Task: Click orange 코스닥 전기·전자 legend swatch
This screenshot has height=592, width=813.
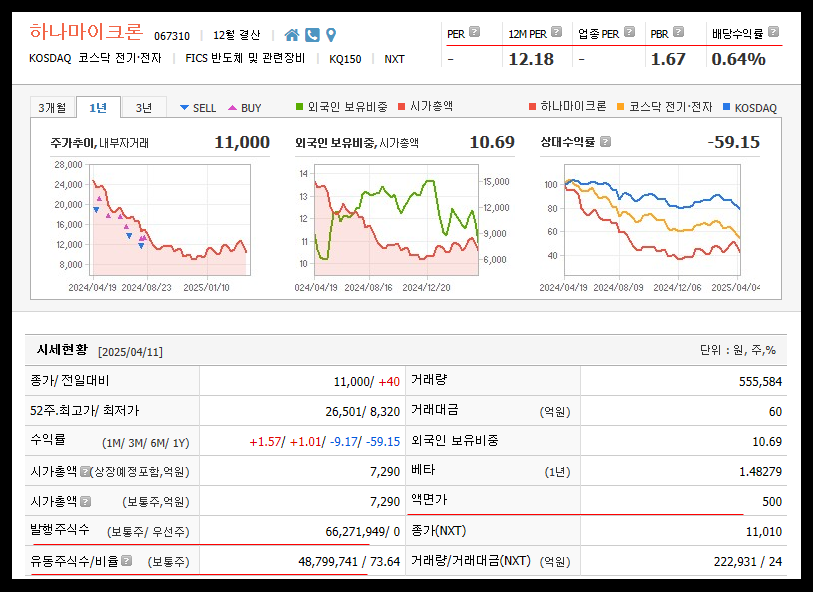Action: pyautogui.click(x=621, y=107)
